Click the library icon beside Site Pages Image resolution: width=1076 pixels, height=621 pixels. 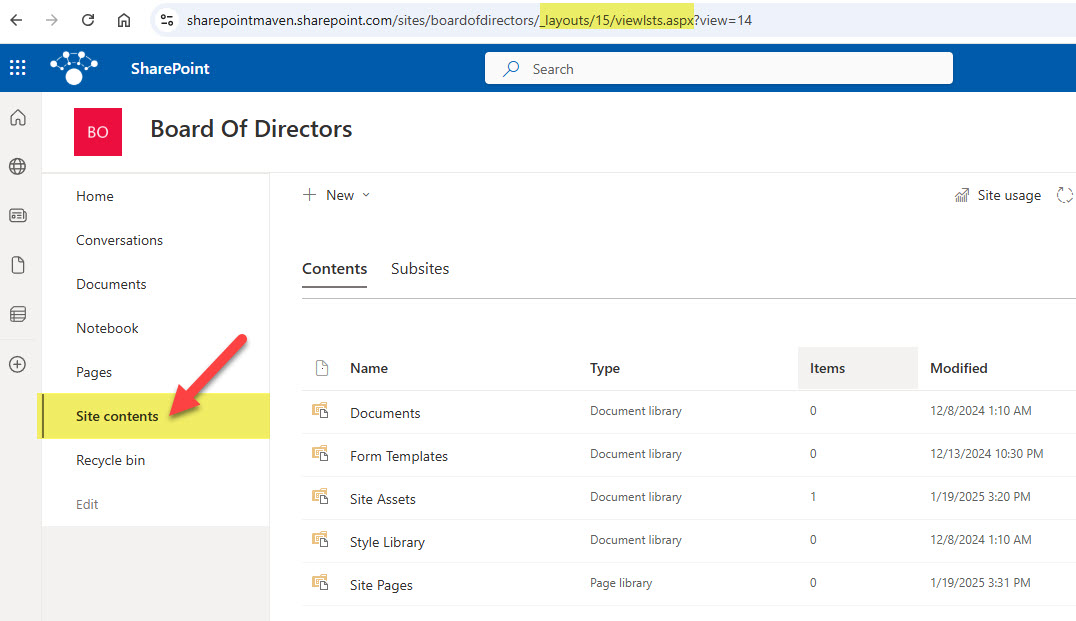click(320, 583)
